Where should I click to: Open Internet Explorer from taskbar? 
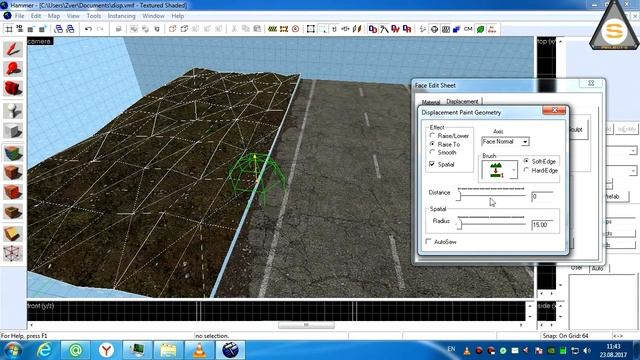pos(44,350)
